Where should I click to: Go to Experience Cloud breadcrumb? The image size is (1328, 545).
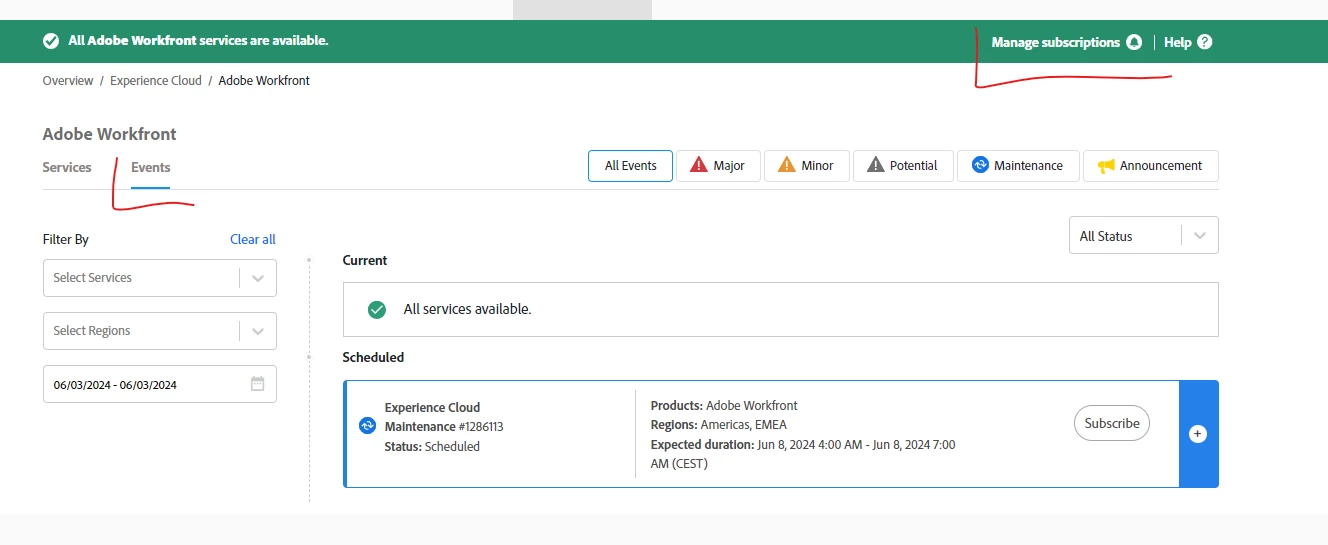tap(156, 80)
